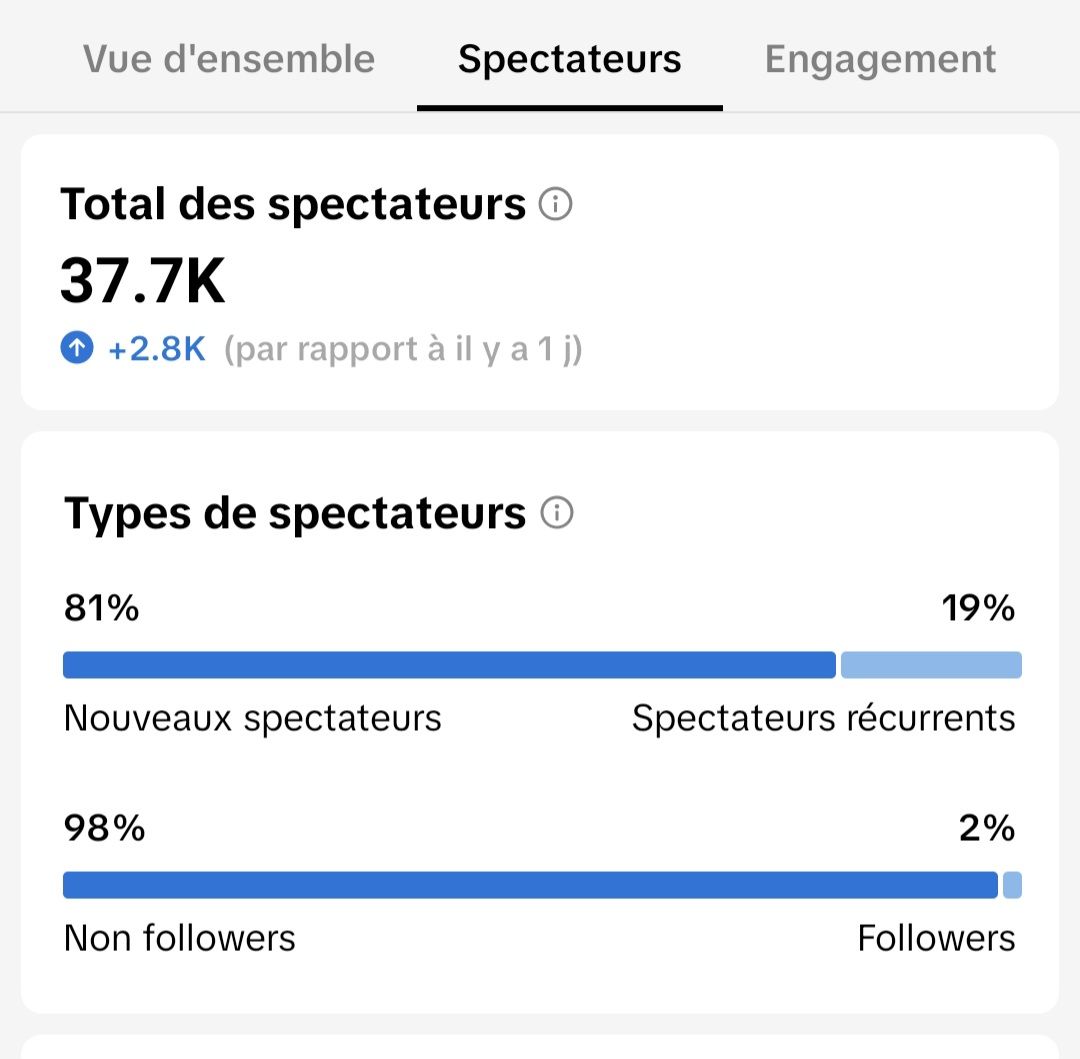Open the Engagement tab

(x=880, y=59)
